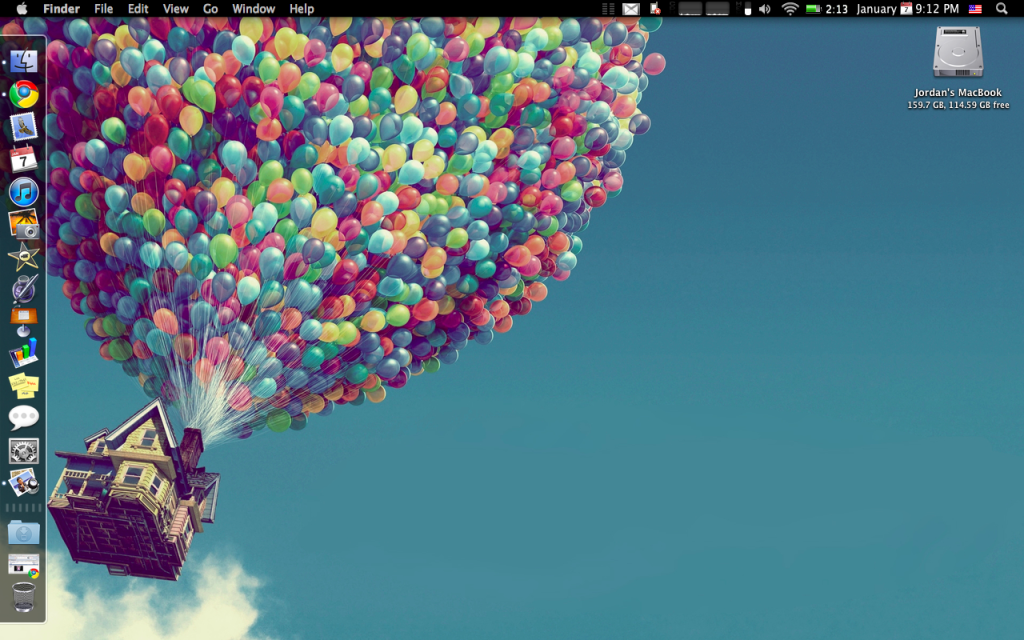The height and width of the screenshot is (640, 1024).
Task: Open the Help menu
Action: point(302,8)
